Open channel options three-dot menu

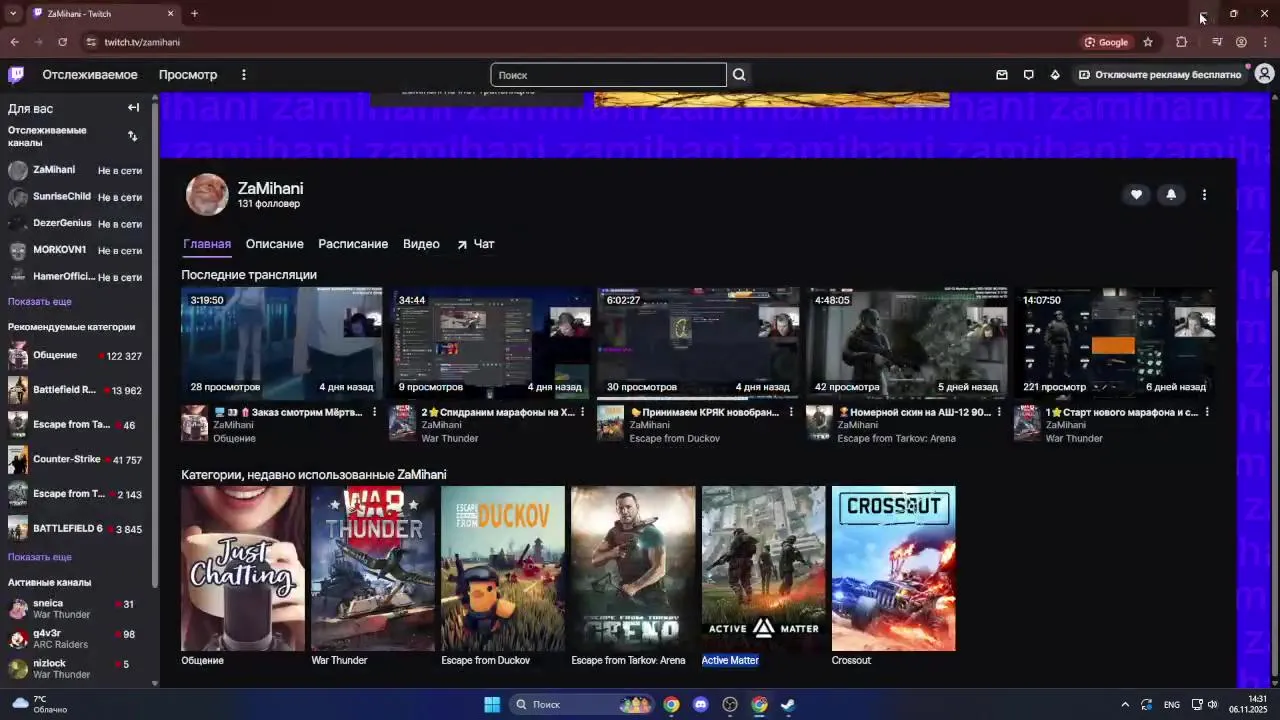pyautogui.click(x=1204, y=195)
